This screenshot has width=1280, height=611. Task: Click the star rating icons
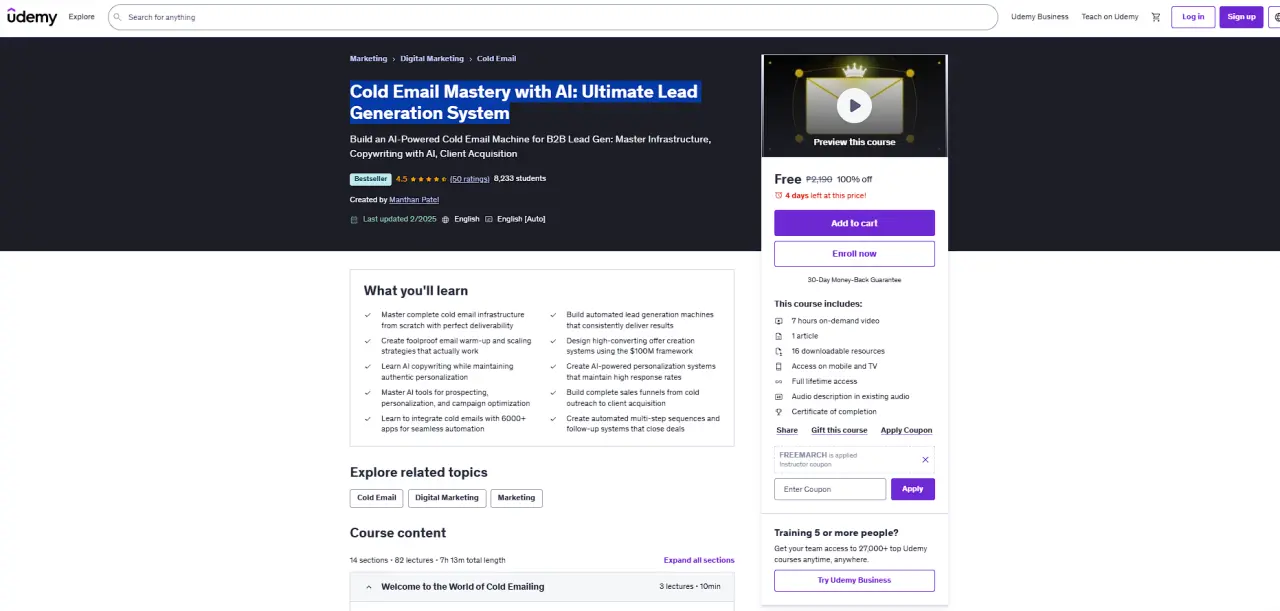(x=427, y=179)
